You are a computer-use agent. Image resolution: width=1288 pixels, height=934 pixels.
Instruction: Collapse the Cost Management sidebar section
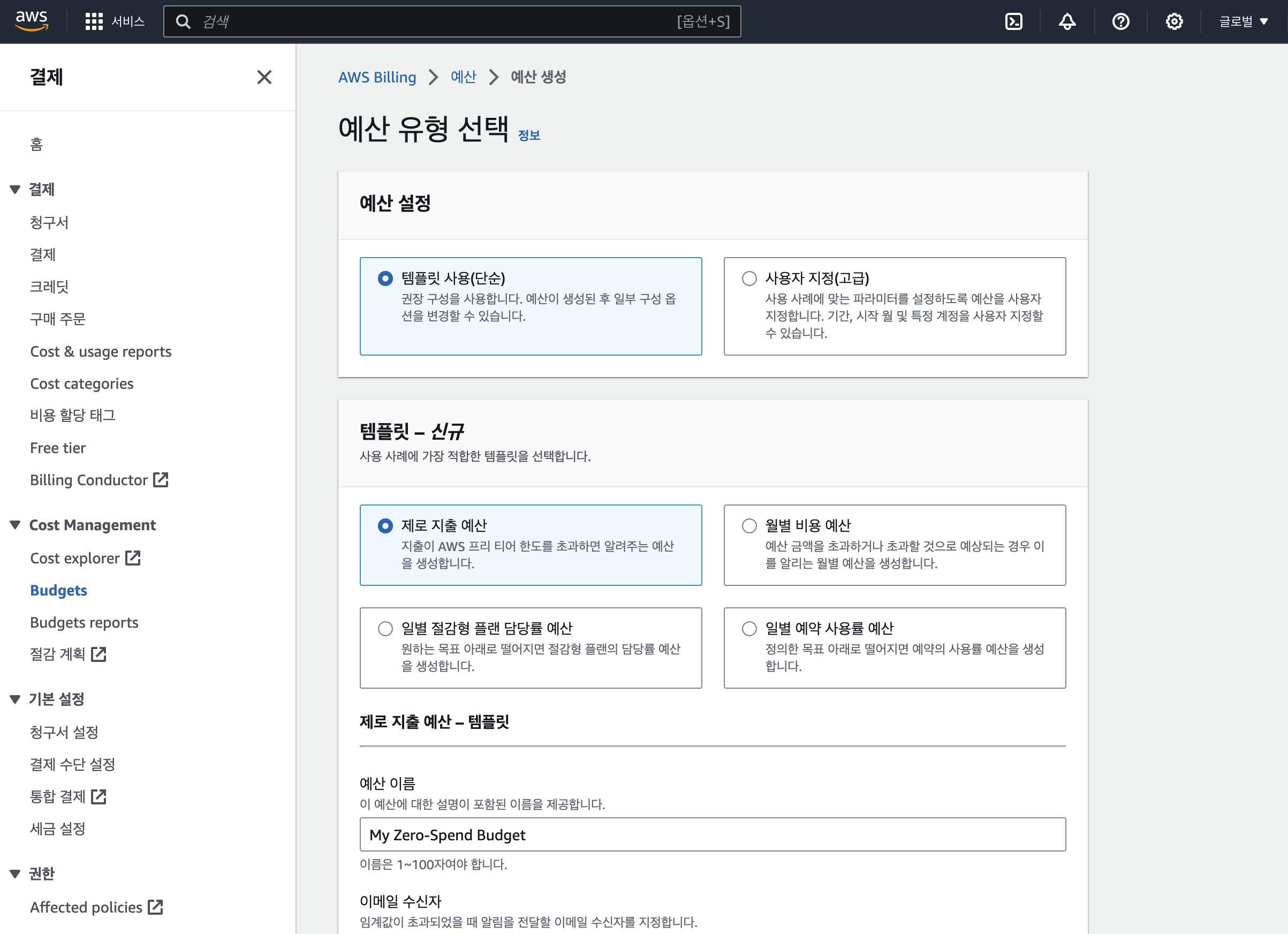pos(16,524)
